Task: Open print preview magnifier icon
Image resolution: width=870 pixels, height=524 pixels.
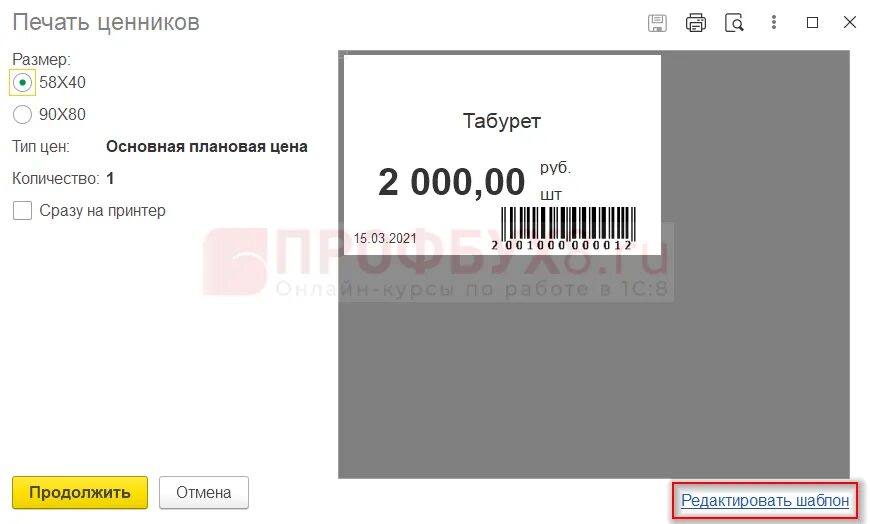Action: [734, 23]
